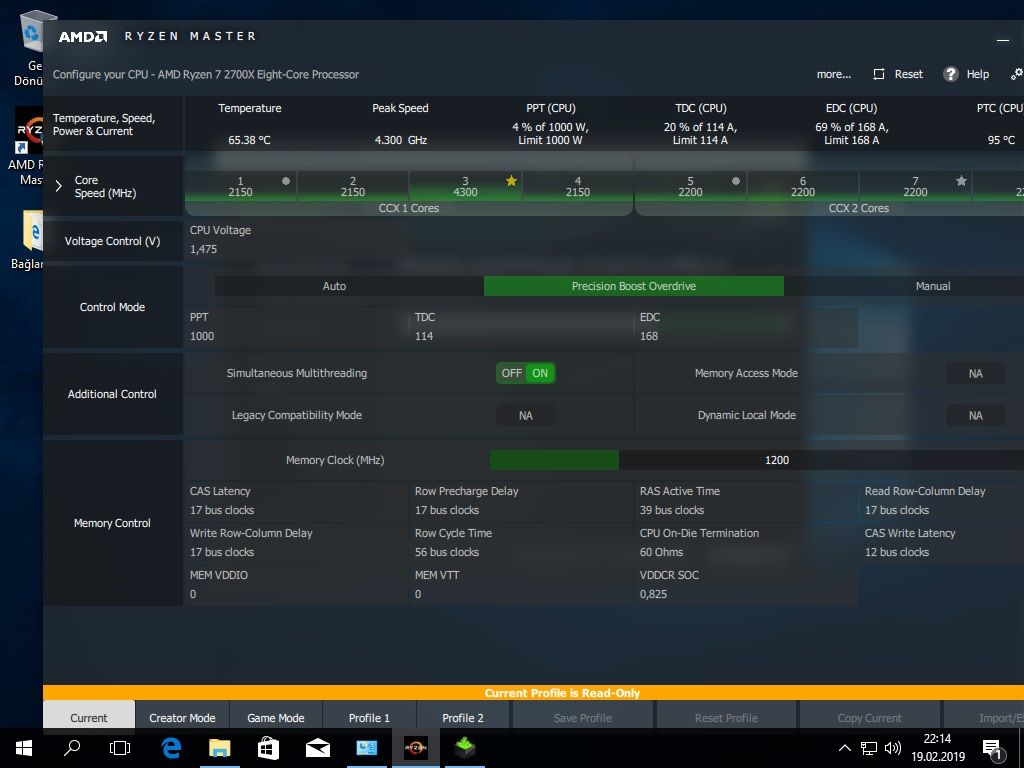This screenshot has width=1024, height=768.
Task: Open notification center icon
Action: click(x=991, y=750)
